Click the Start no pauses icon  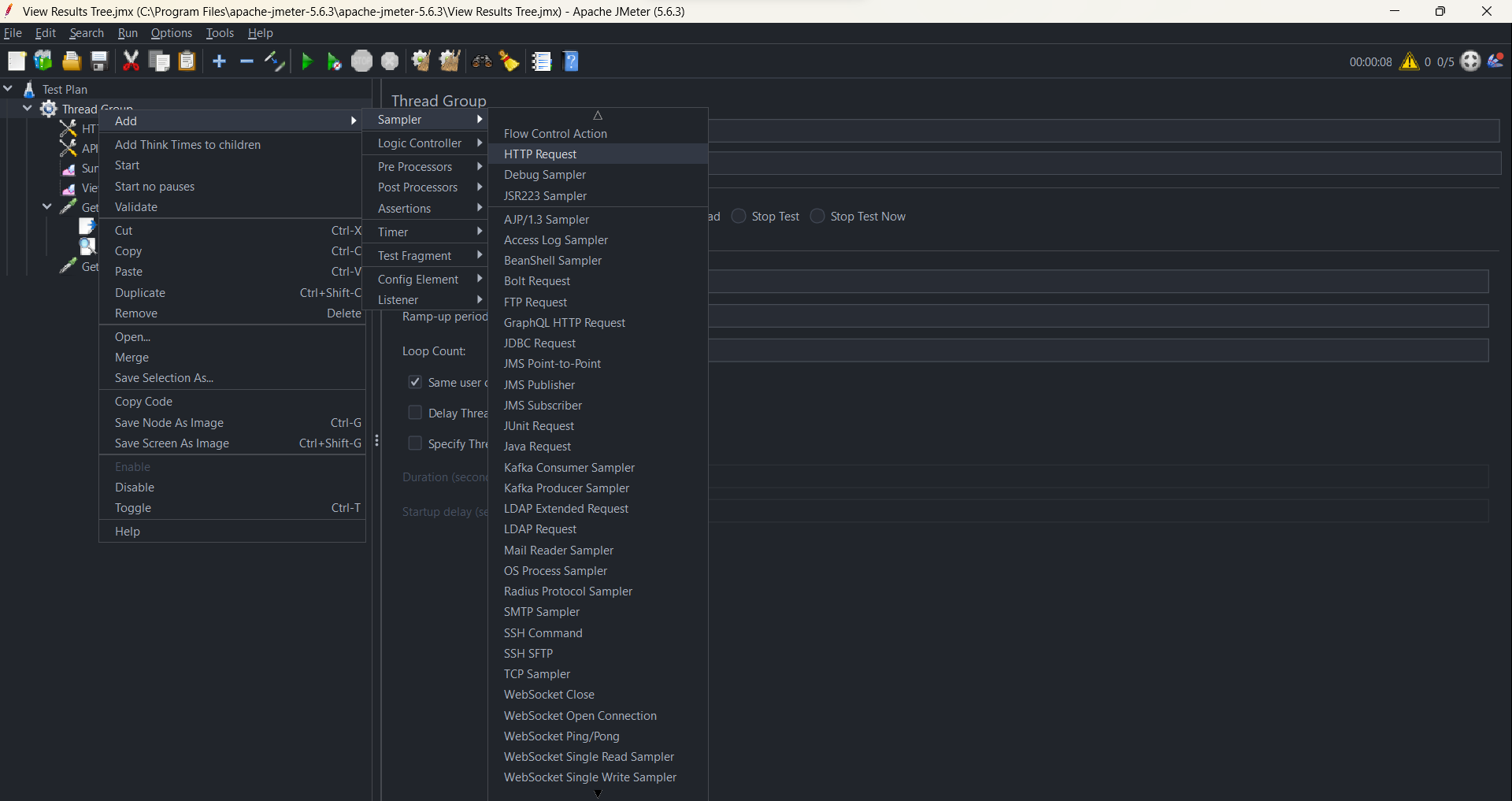[333, 61]
